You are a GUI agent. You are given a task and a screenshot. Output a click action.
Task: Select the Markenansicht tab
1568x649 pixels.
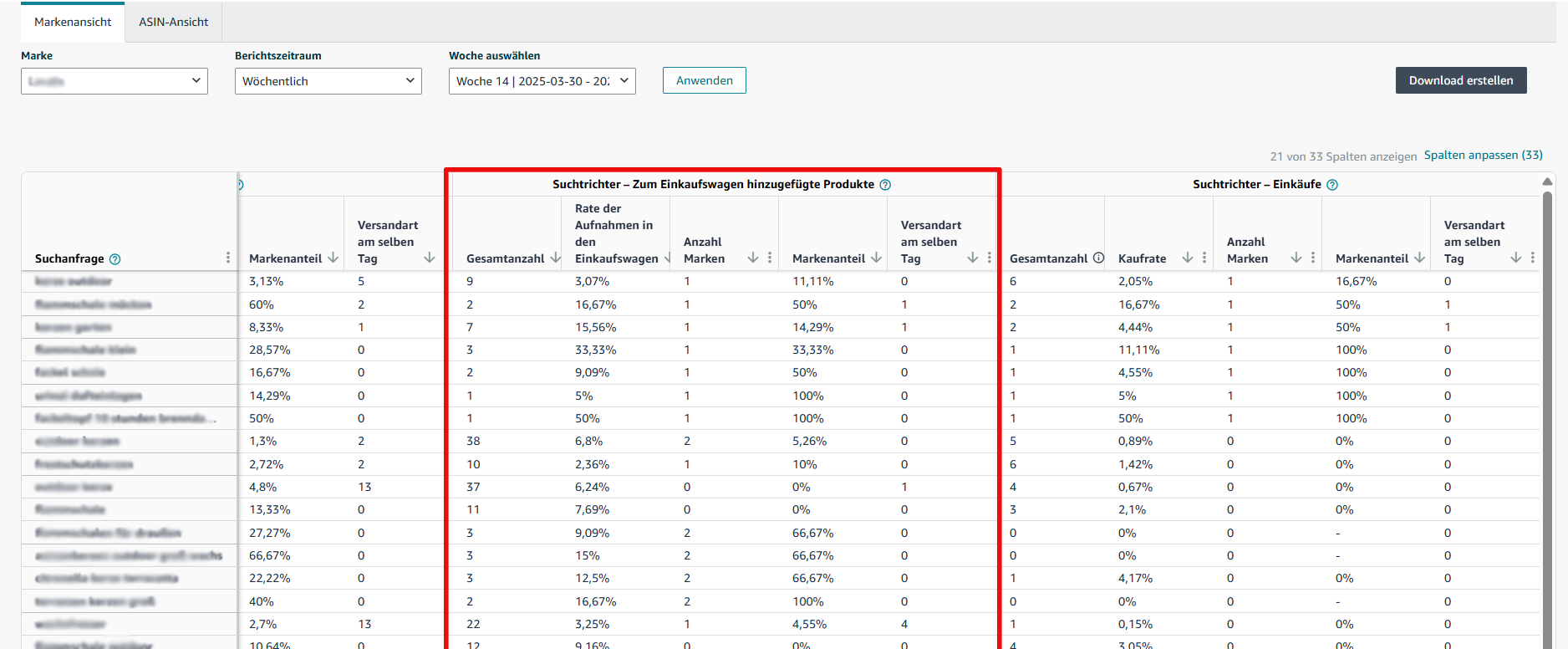tap(73, 23)
